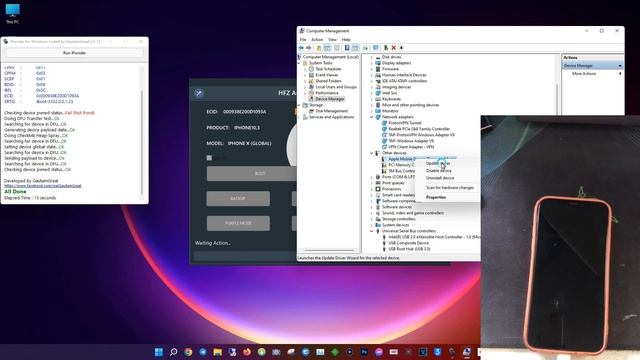
Task: Expand the Keyboards category
Action: 372,99
